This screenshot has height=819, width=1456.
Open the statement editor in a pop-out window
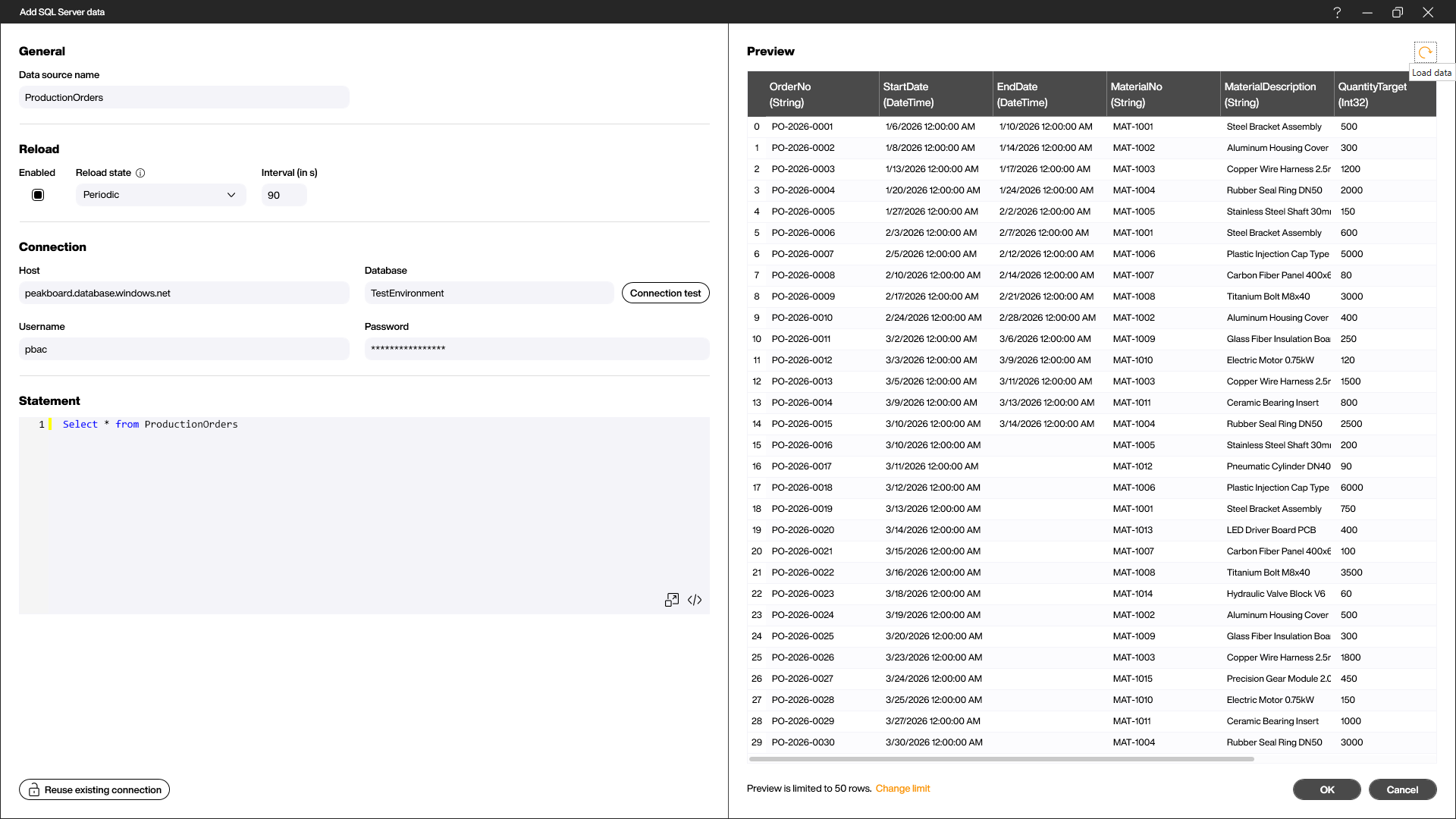672,600
